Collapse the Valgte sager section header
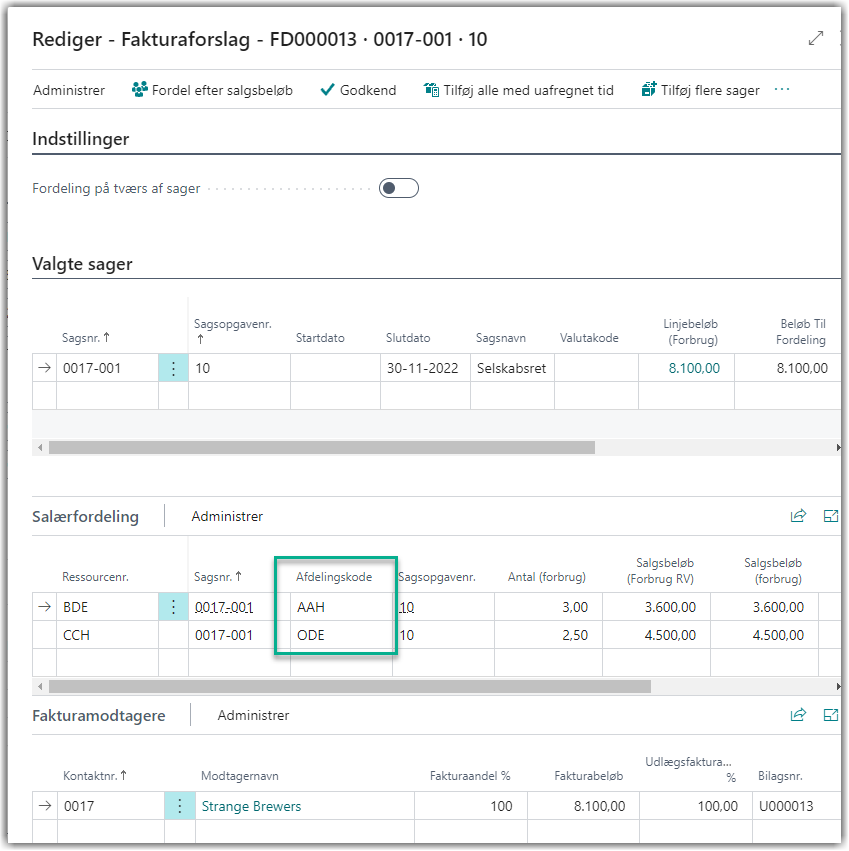 83,264
